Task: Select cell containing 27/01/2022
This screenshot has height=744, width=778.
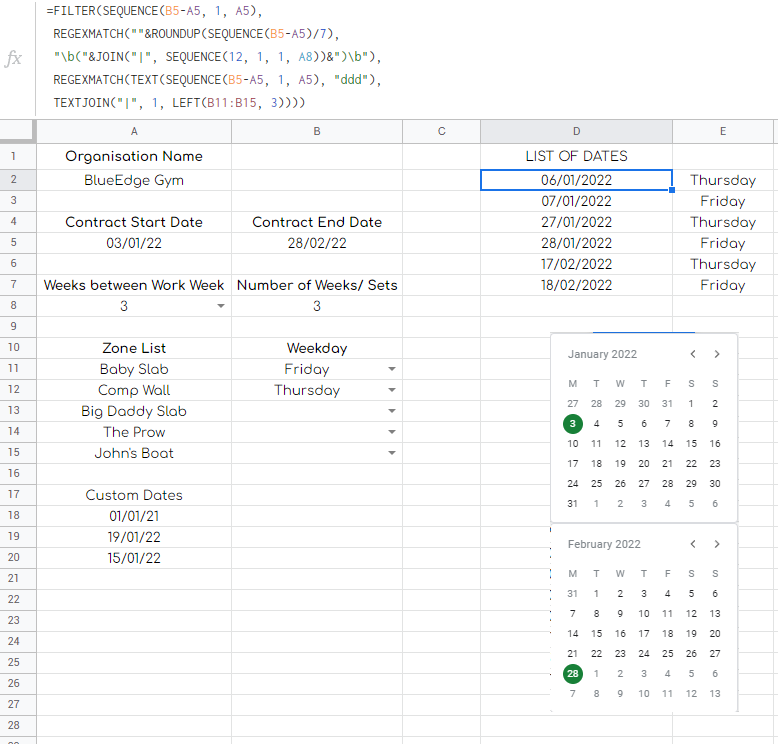Action: click(577, 222)
